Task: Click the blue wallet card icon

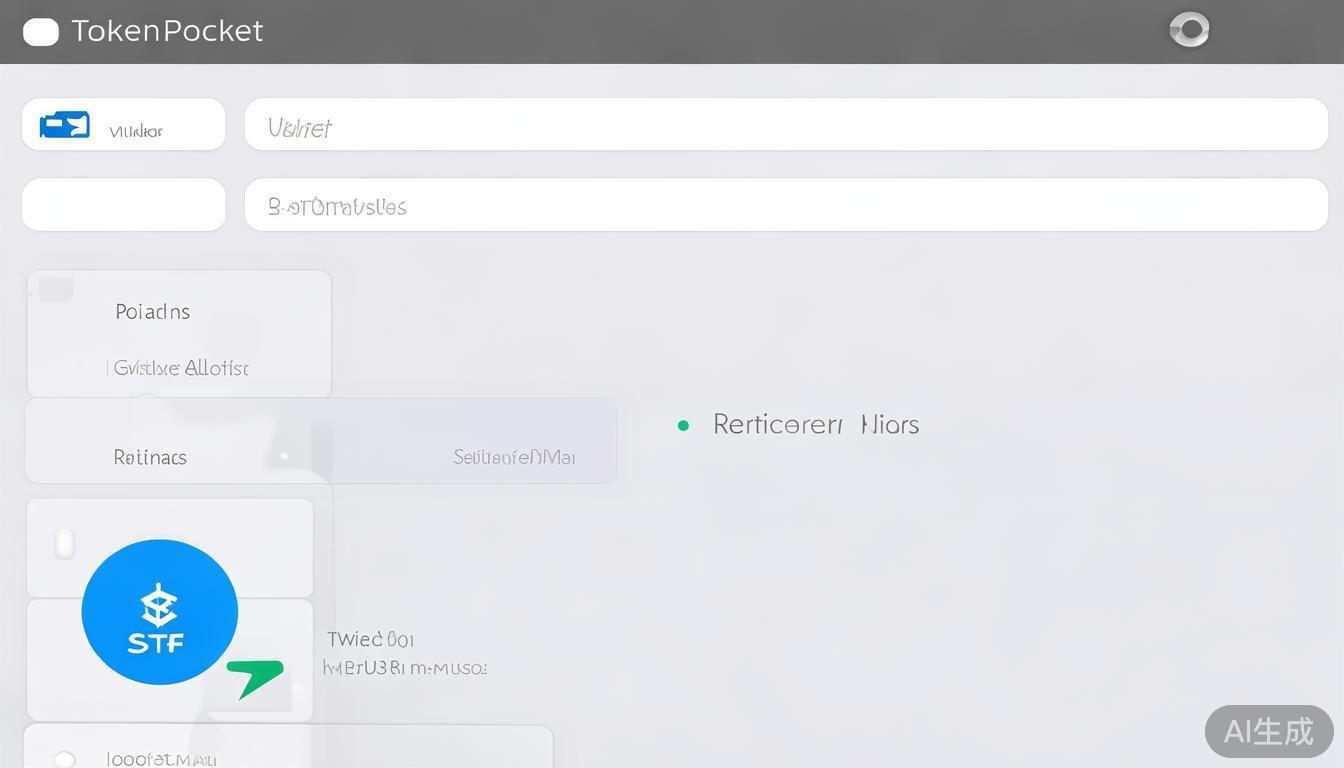Action: pos(65,125)
